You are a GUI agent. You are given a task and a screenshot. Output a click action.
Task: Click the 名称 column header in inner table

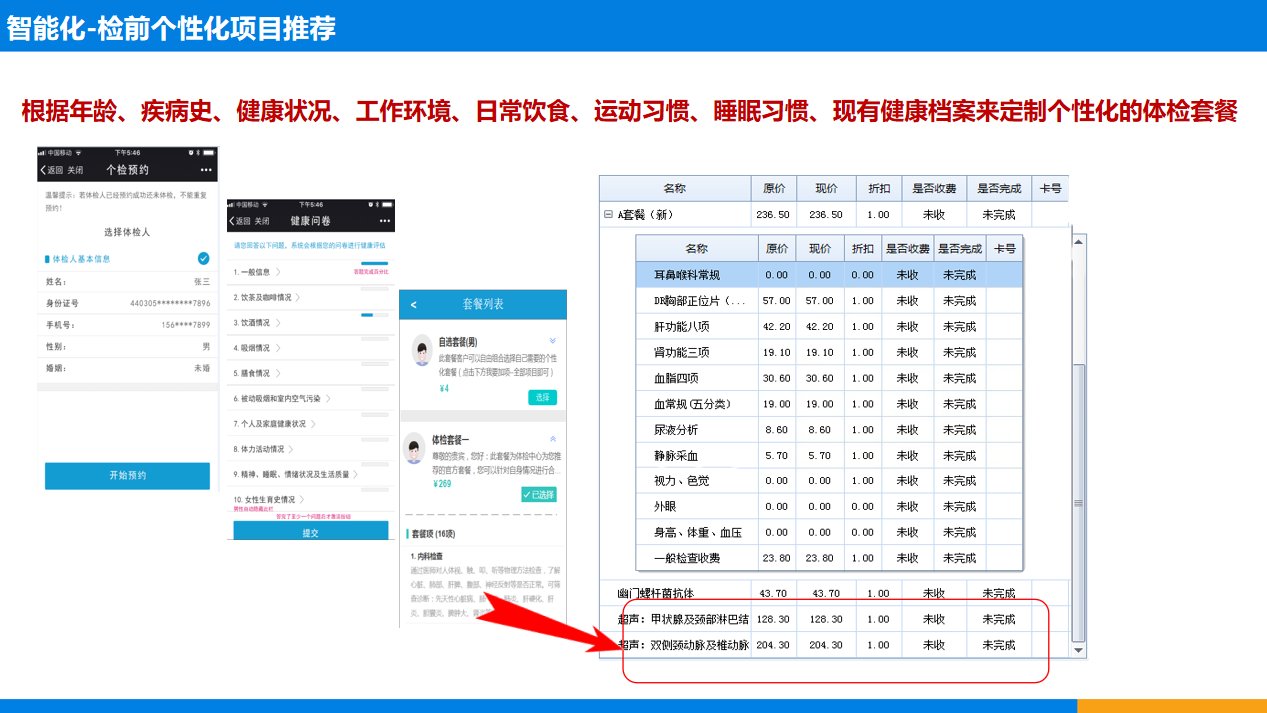pos(697,248)
